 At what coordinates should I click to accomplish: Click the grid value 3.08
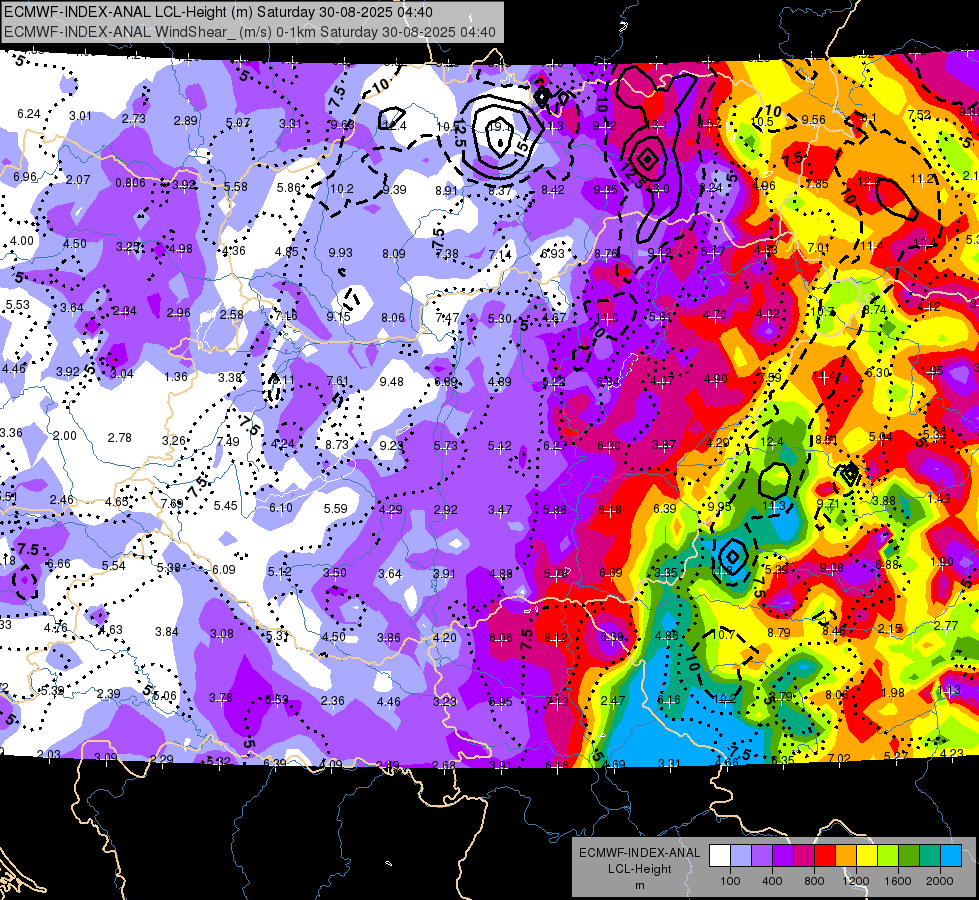pos(222,634)
